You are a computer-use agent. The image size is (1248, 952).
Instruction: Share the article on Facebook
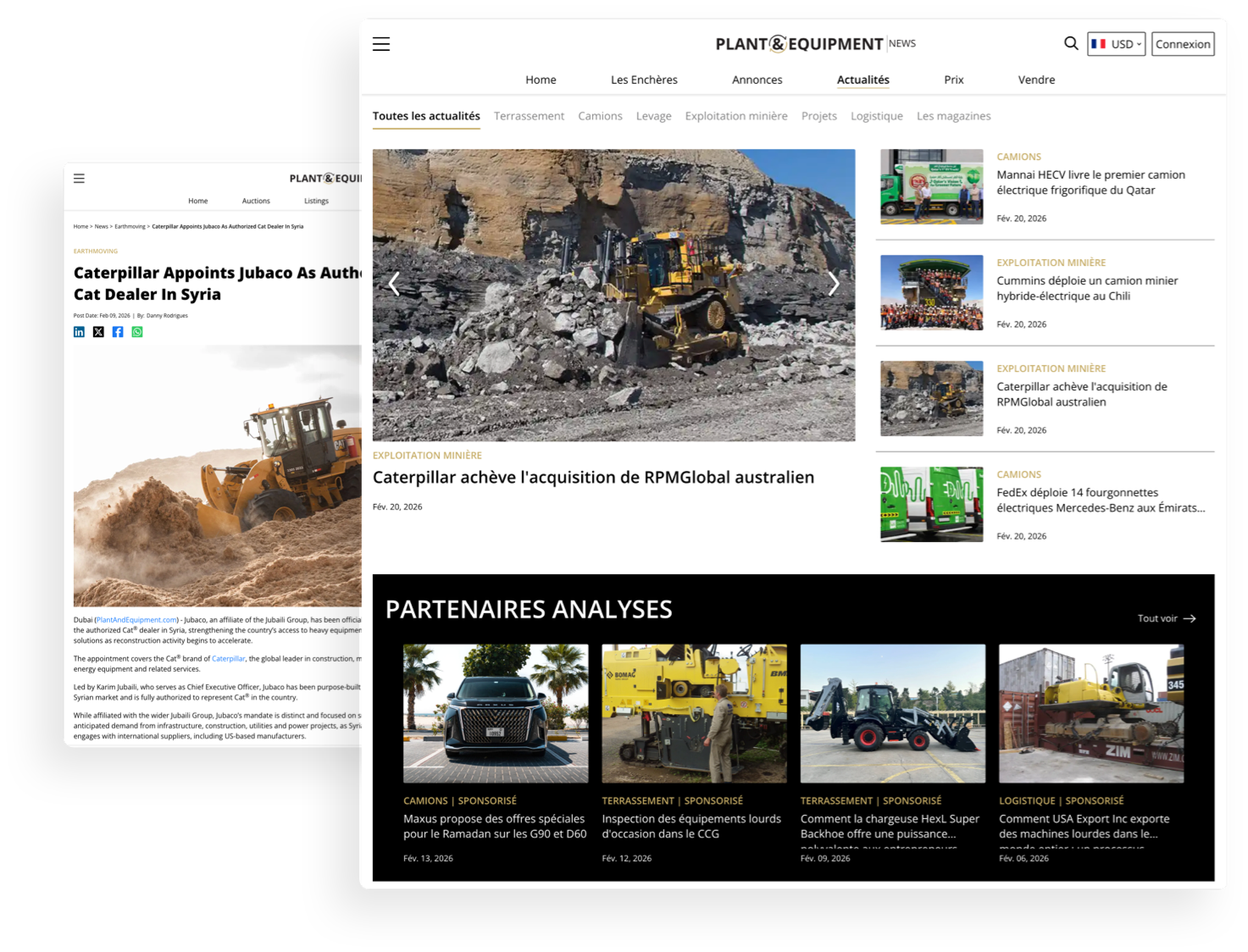coord(118,332)
